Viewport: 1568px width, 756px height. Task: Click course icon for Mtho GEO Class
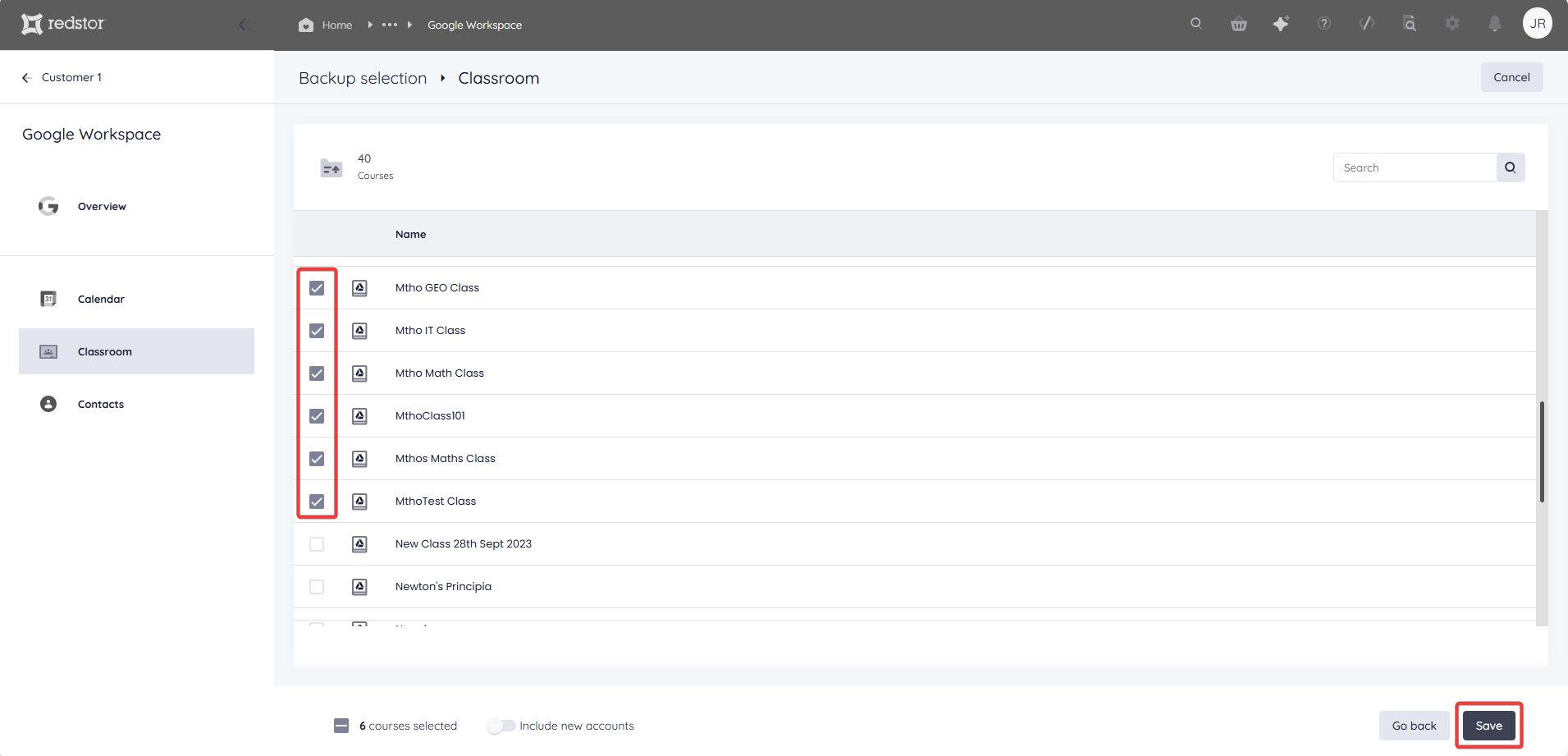pos(359,288)
